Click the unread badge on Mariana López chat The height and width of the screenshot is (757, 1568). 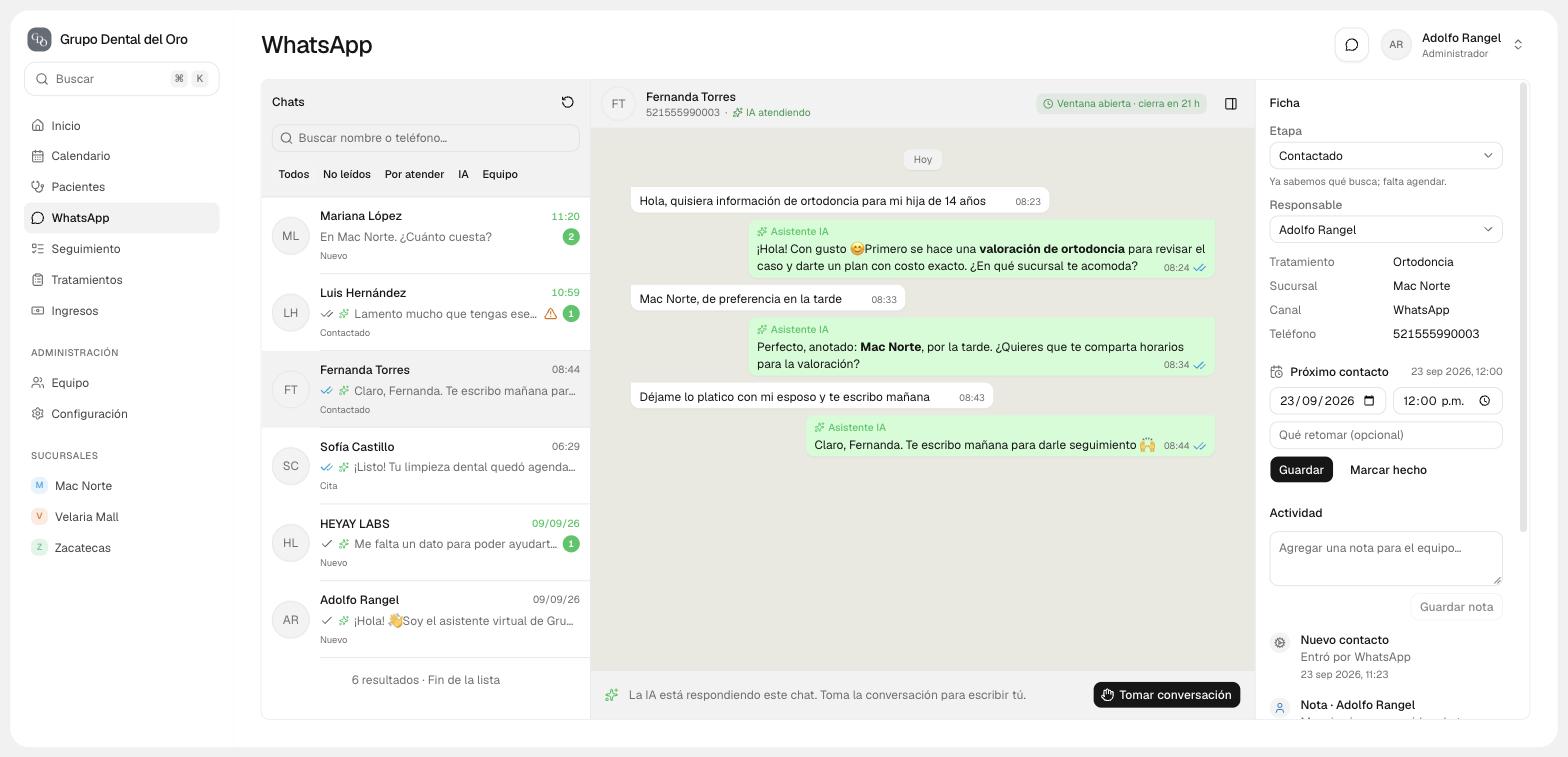pyautogui.click(x=571, y=237)
